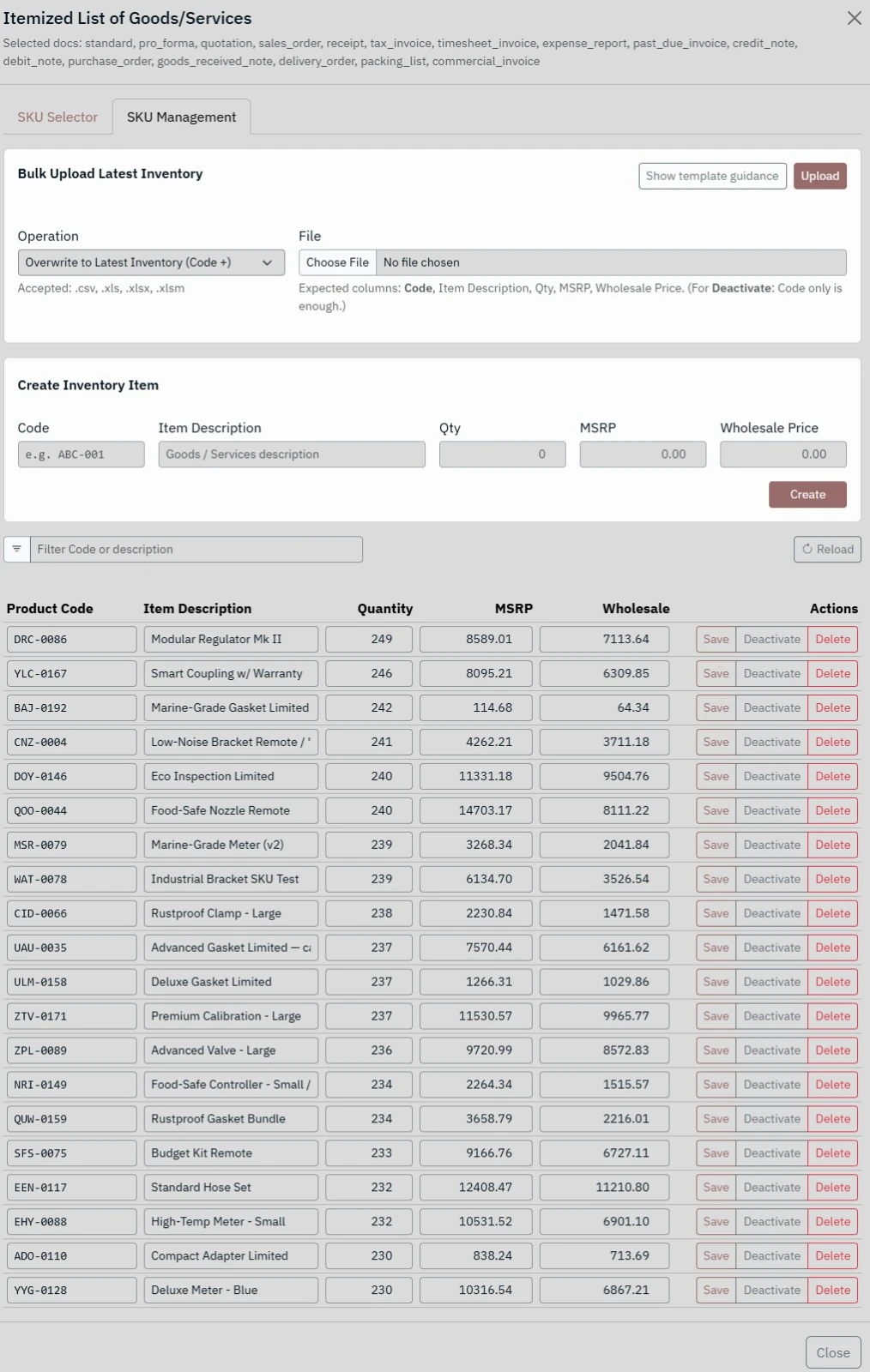Open the Operation dropdown
The height and width of the screenshot is (1372, 870).
(151, 262)
